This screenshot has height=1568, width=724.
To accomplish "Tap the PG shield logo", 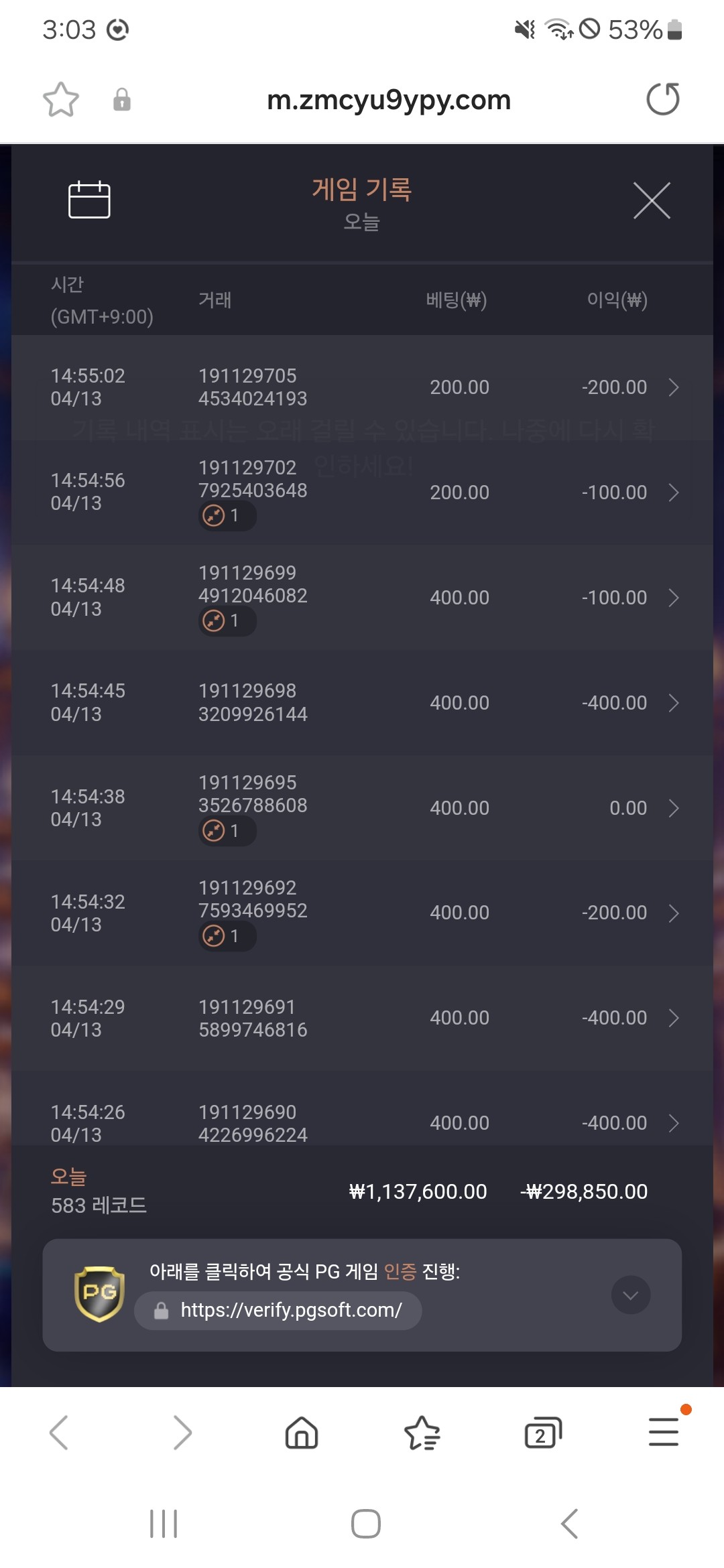I will (99, 1294).
